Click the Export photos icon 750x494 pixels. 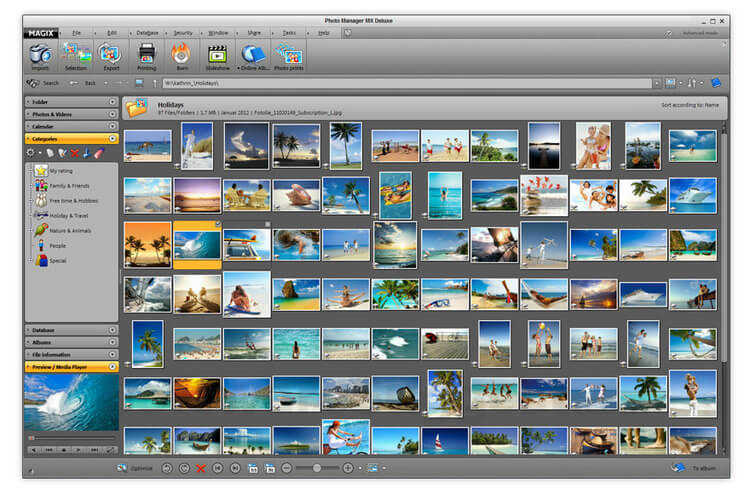pos(110,55)
